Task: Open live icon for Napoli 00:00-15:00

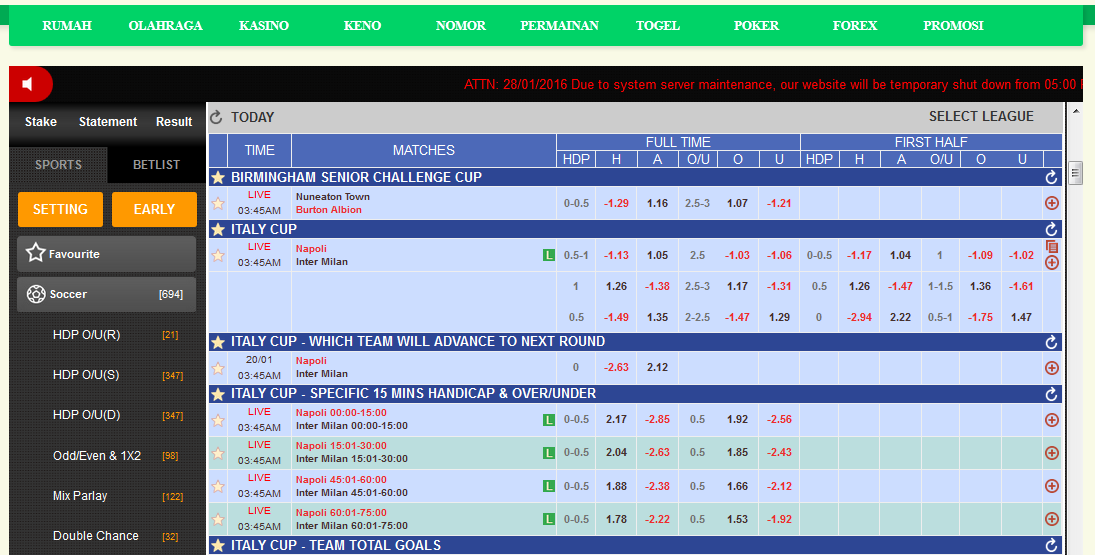Action: pos(549,420)
